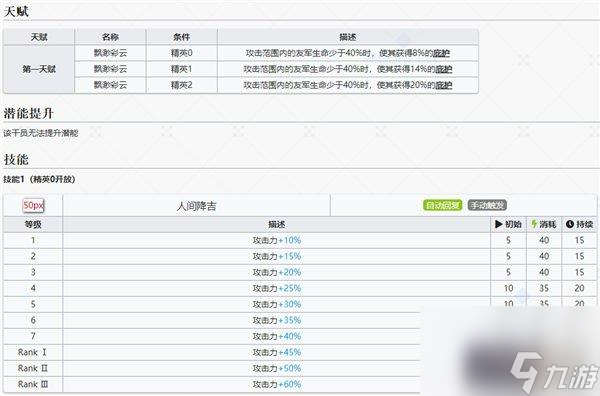Click the 攻击力+60% description
The width and height of the screenshot is (600, 396).
click(276, 385)
